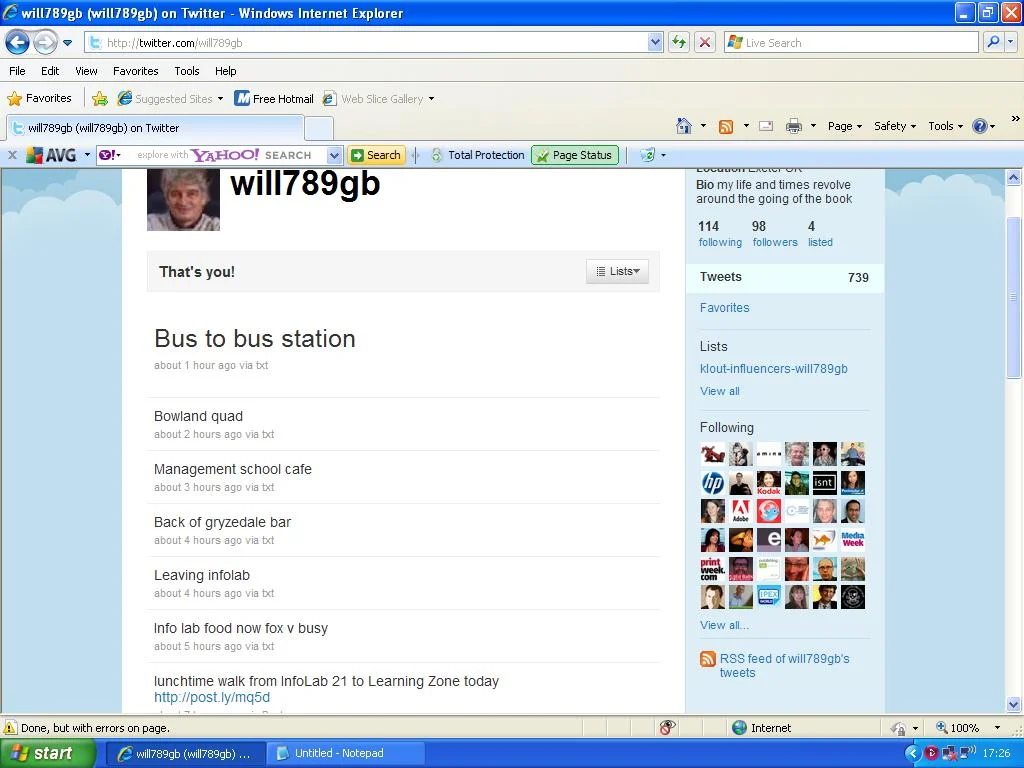Open the klout-influencers-will789gb list
Screen dimensions: 1024x768
click(x=773, y=369)
